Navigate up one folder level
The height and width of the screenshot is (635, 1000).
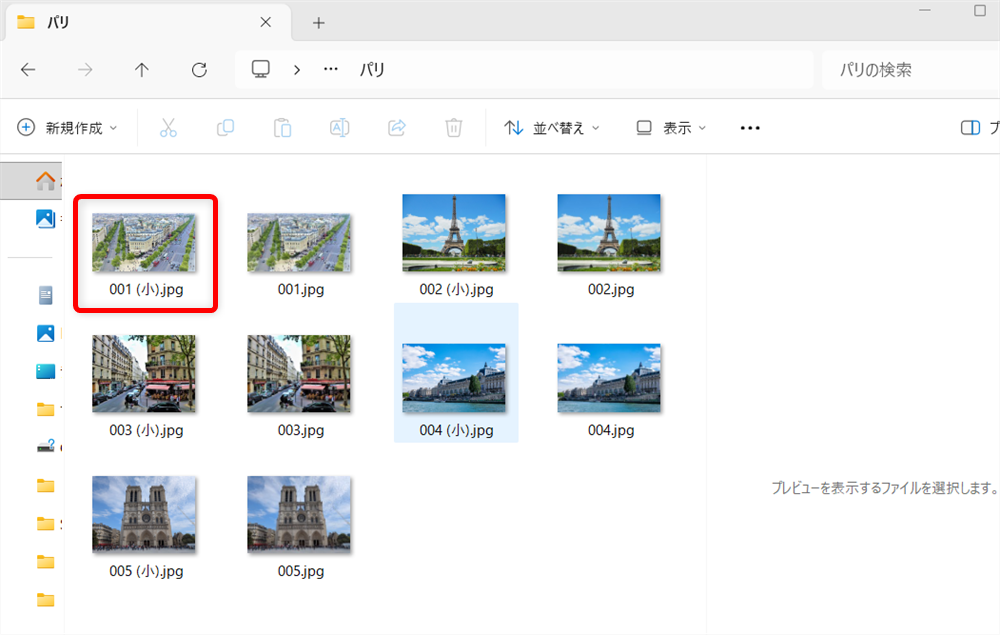[142, 69]
